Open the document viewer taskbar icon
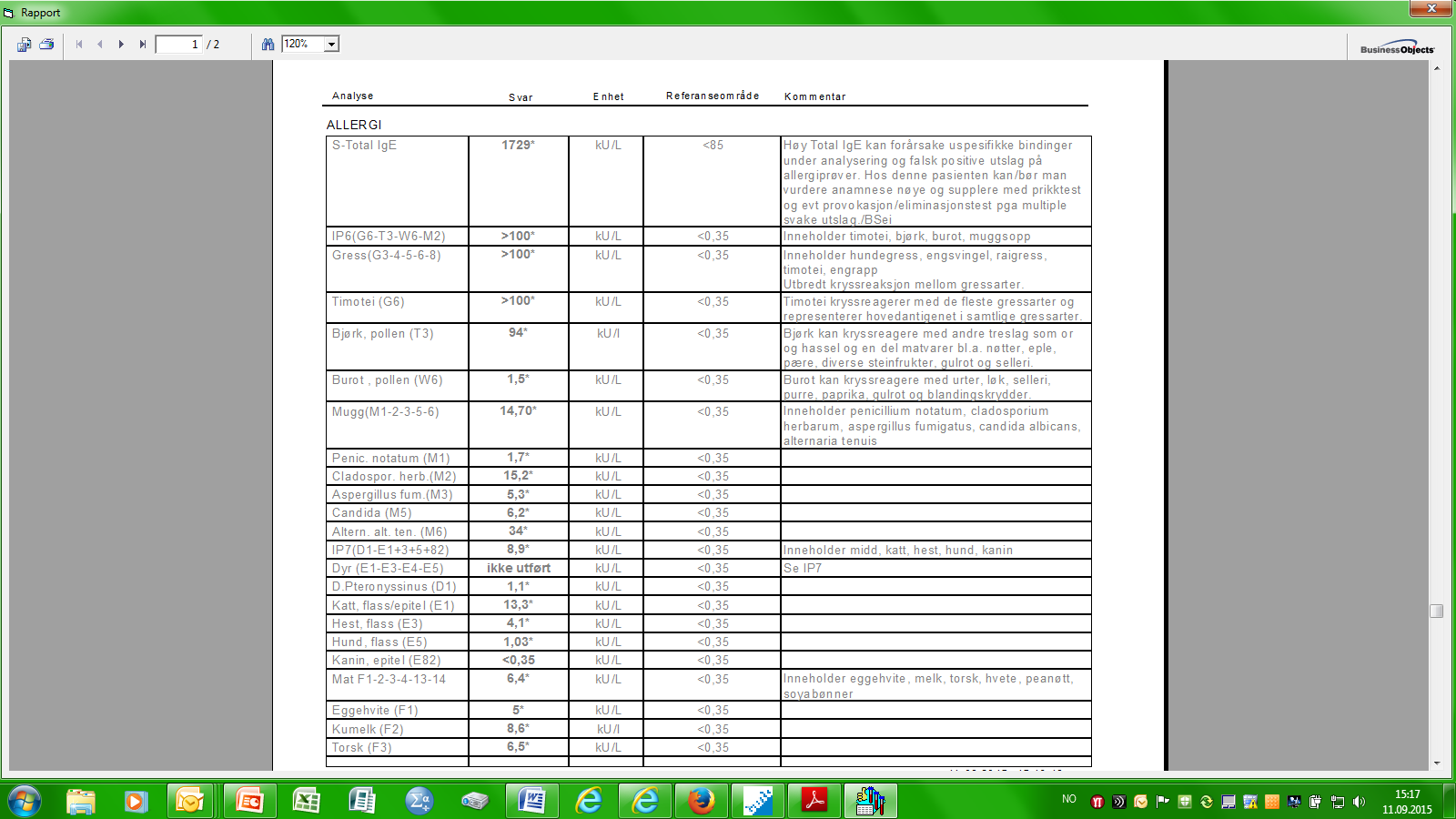This screenshot has height=819, width=1456. click(362, 801)
